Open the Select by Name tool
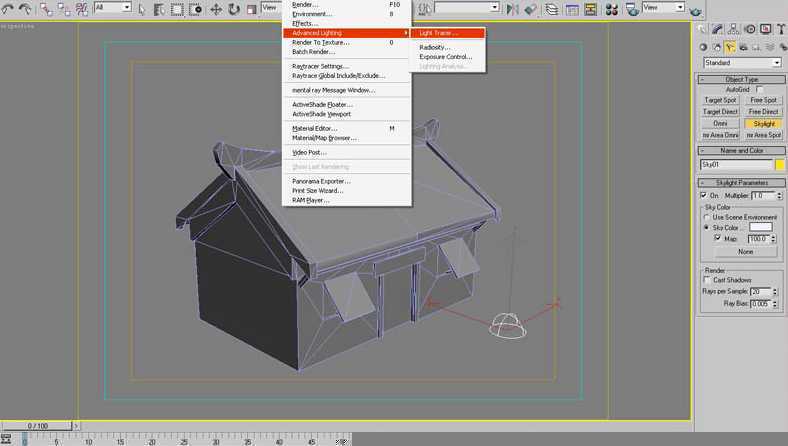This screenshot has height=446, width=788. pyautogui.click(x=159, y=9)
